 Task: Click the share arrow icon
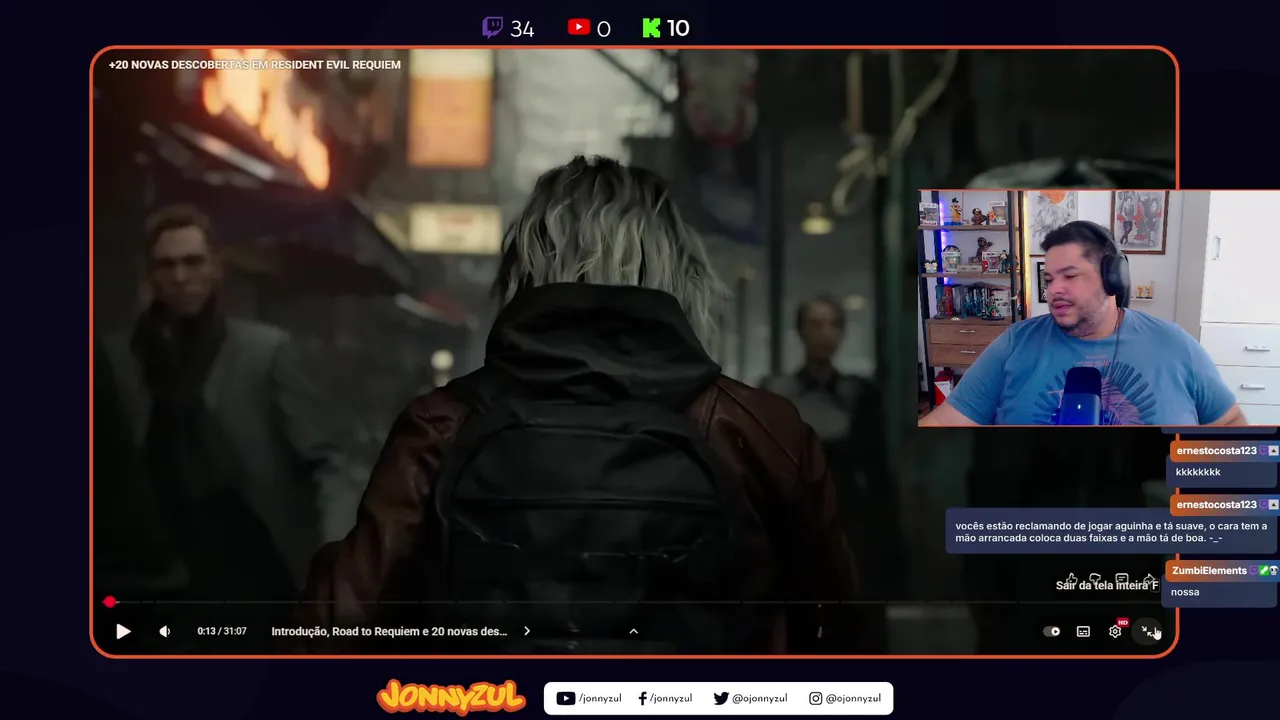tap(1149, 579)
